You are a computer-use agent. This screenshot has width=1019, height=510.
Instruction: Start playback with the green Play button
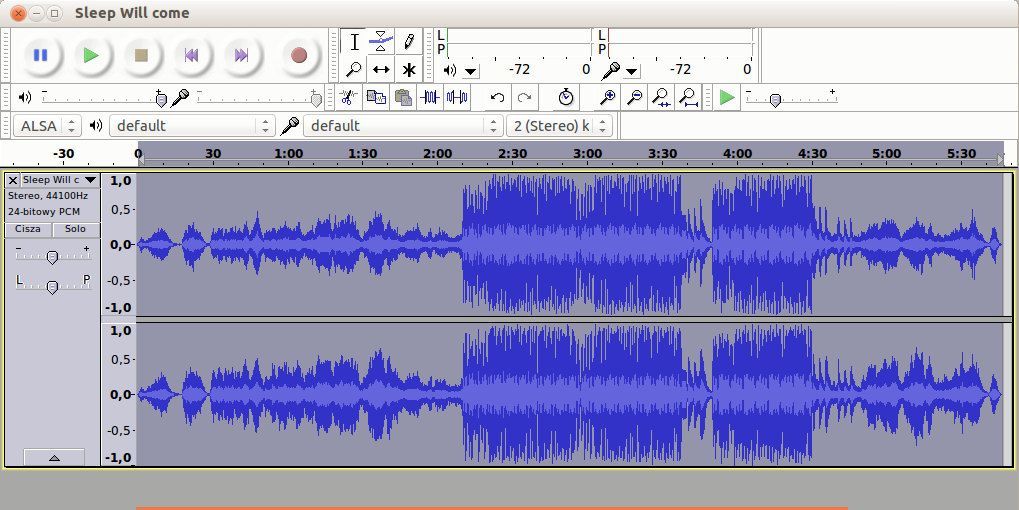[x=91, y=55]
